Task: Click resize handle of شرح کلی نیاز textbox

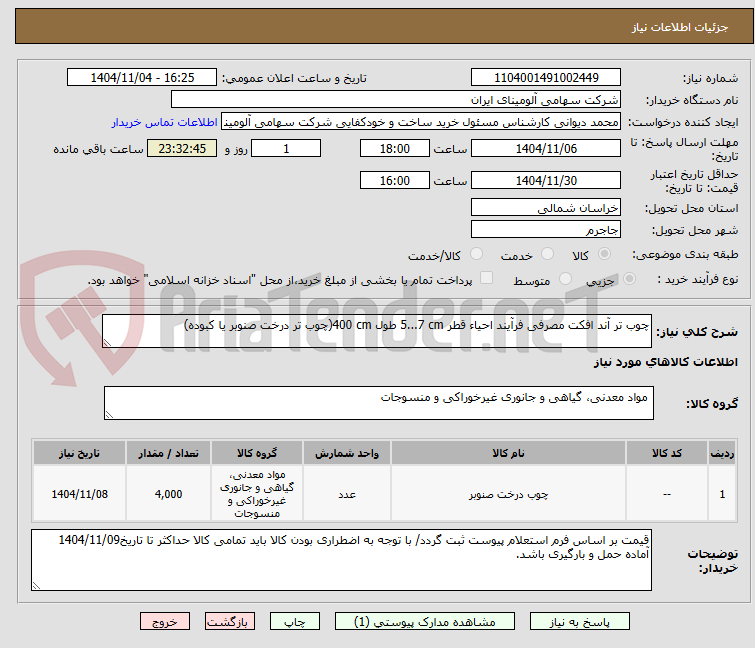Action: point(107,343)
